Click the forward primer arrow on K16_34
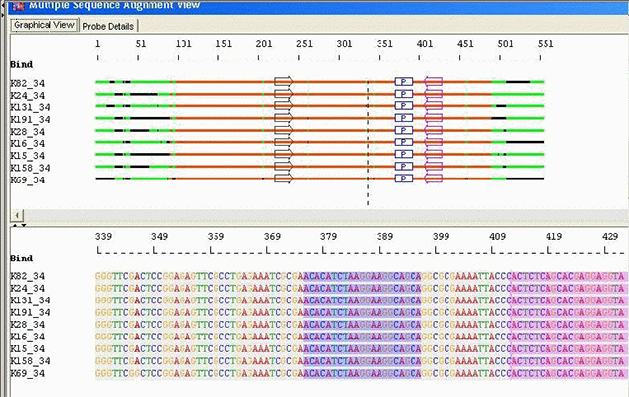Viewport: 629px width, 397px height. pyautogui.click(x=284, y=142)
